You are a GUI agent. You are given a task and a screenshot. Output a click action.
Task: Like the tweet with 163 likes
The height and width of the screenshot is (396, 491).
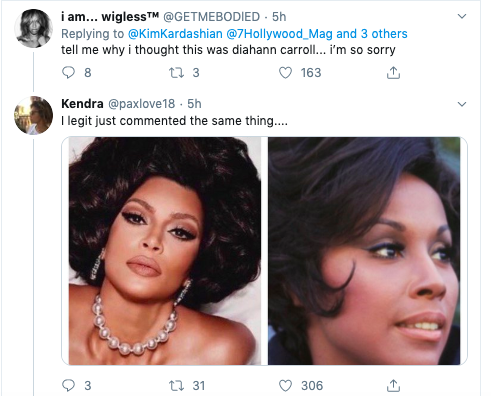(285, 72)
